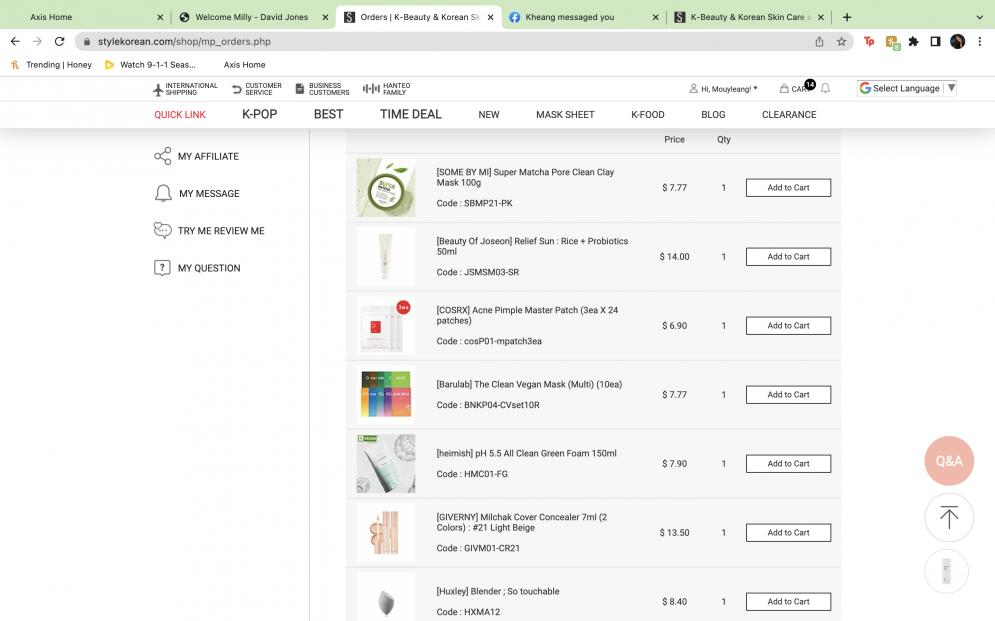Add the Super Matcha Clay Mask to cart

pos(788,188)
